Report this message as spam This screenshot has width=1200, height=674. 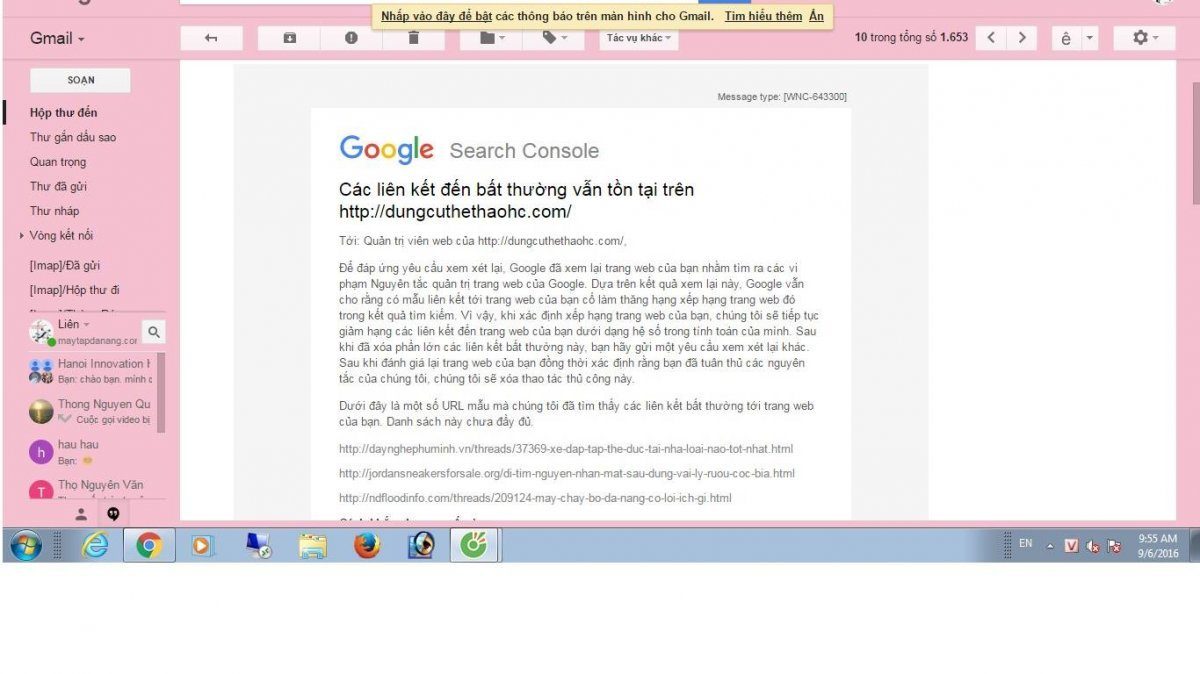[x=351, y=38]
